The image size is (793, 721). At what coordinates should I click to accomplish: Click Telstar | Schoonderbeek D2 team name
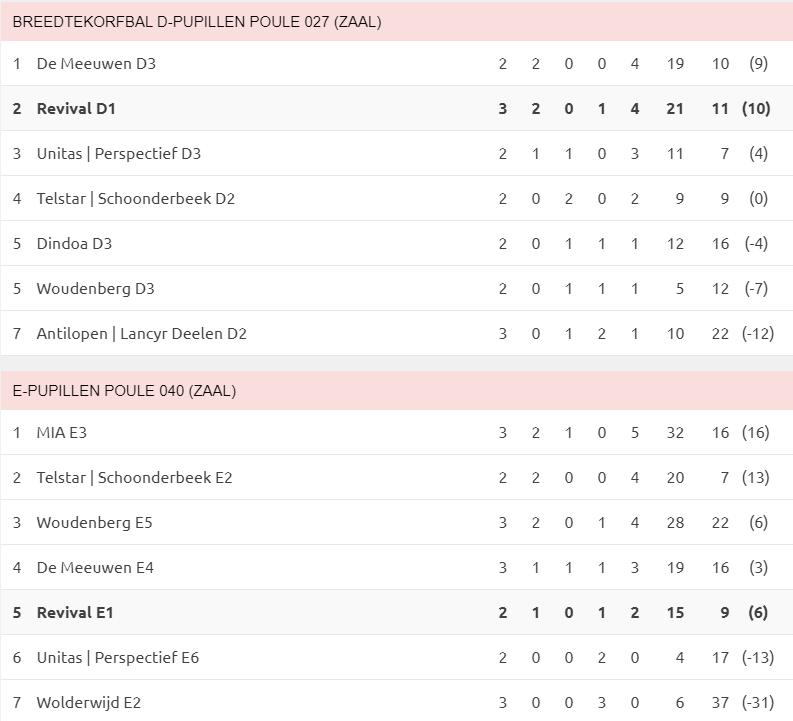coord(135,198)
